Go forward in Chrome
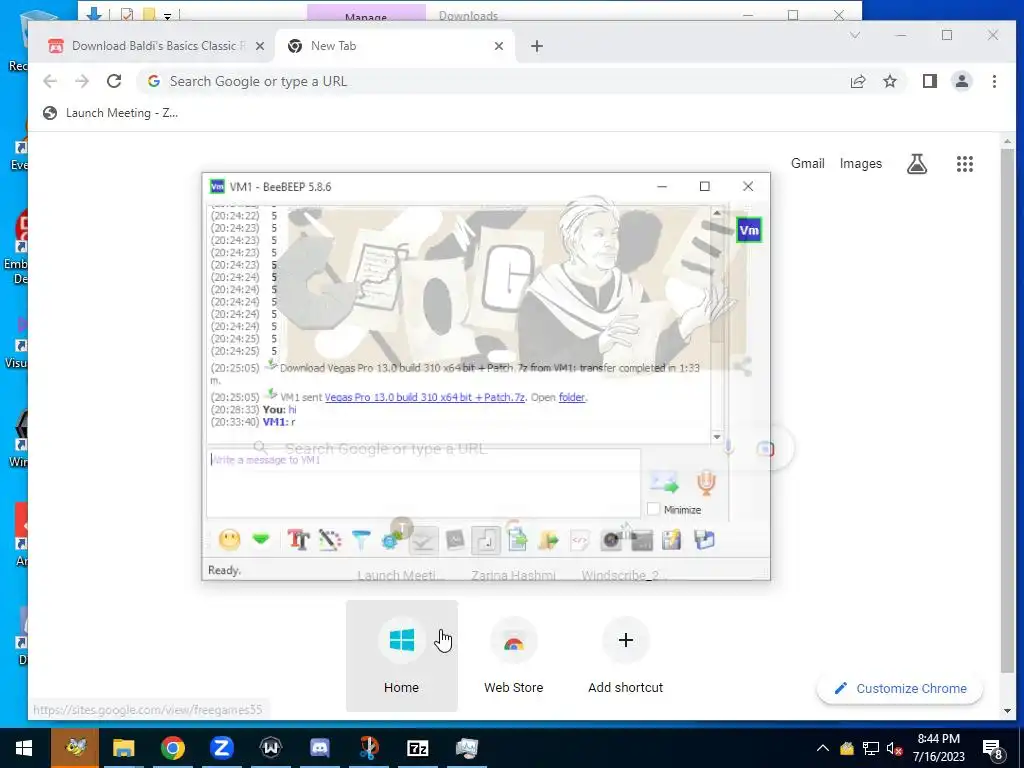Viewport: 1024px width, 768px height. pyautogui.click(x=82, y=81)
